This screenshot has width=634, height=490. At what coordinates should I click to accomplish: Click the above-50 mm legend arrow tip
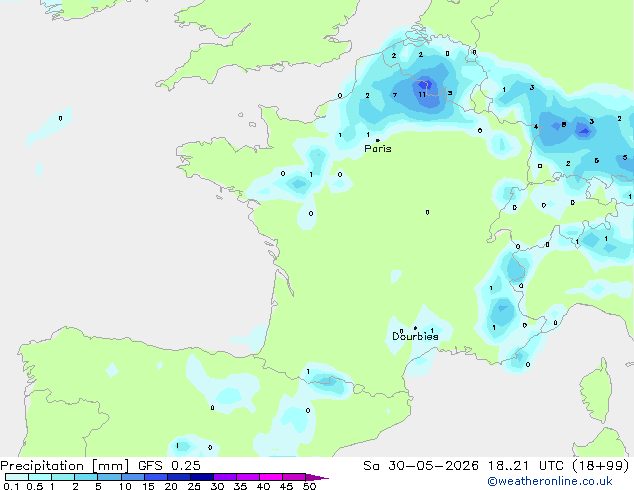[317, 477]
